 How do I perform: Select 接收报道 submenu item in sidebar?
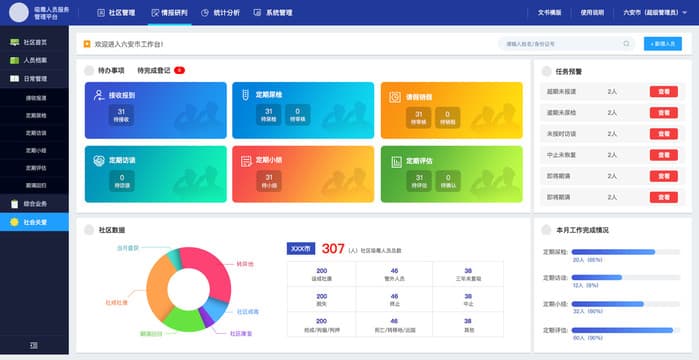click(x=36, y=98)
